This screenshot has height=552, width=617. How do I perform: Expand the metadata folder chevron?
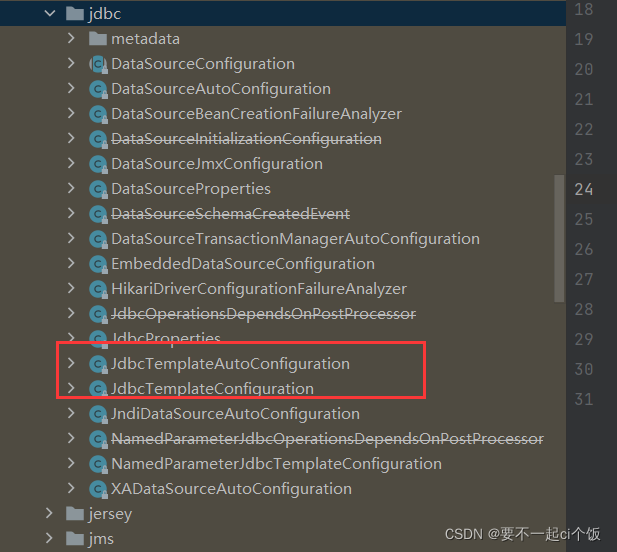71,38
